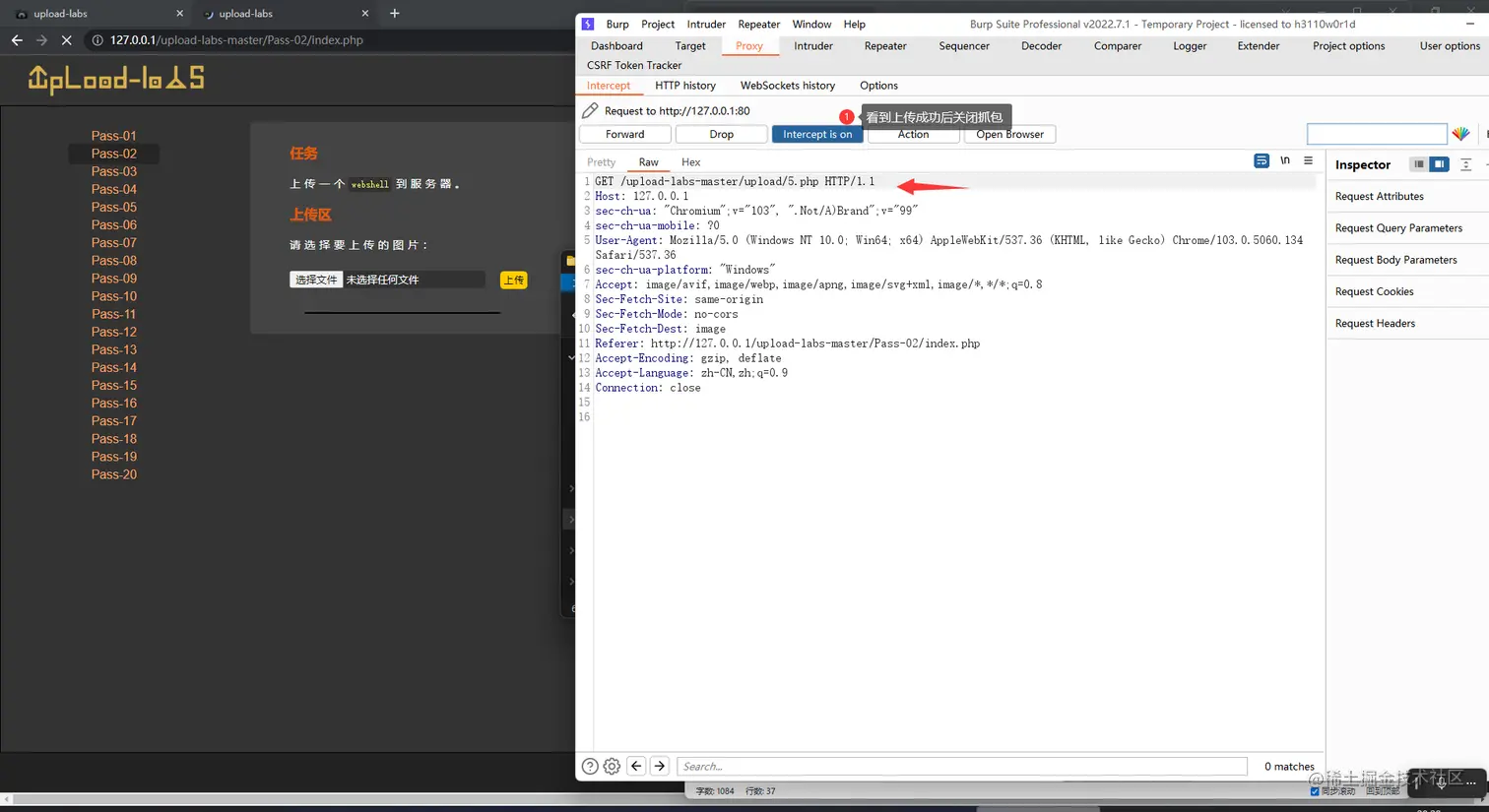Switch to the Pretty view tab
This screenshot has height=812, width=1489.
[x=601, y=162]
